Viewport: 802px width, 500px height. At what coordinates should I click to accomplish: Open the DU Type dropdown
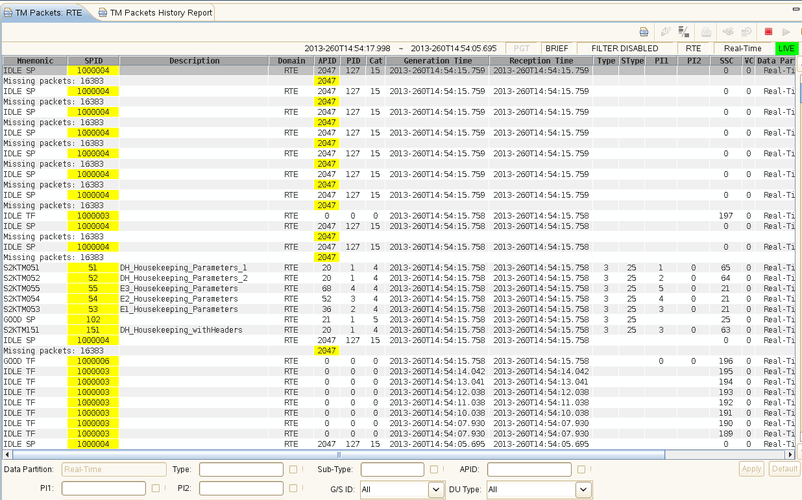582,489
